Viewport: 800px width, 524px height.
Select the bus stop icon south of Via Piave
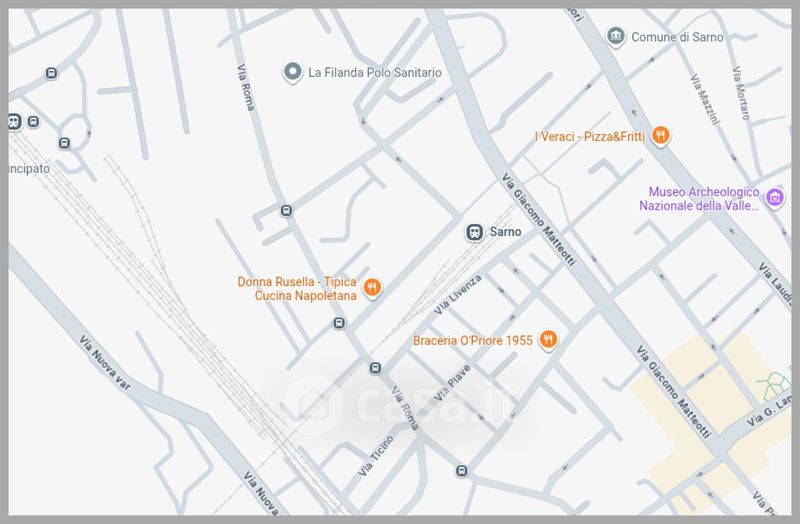tap(460, 471)
